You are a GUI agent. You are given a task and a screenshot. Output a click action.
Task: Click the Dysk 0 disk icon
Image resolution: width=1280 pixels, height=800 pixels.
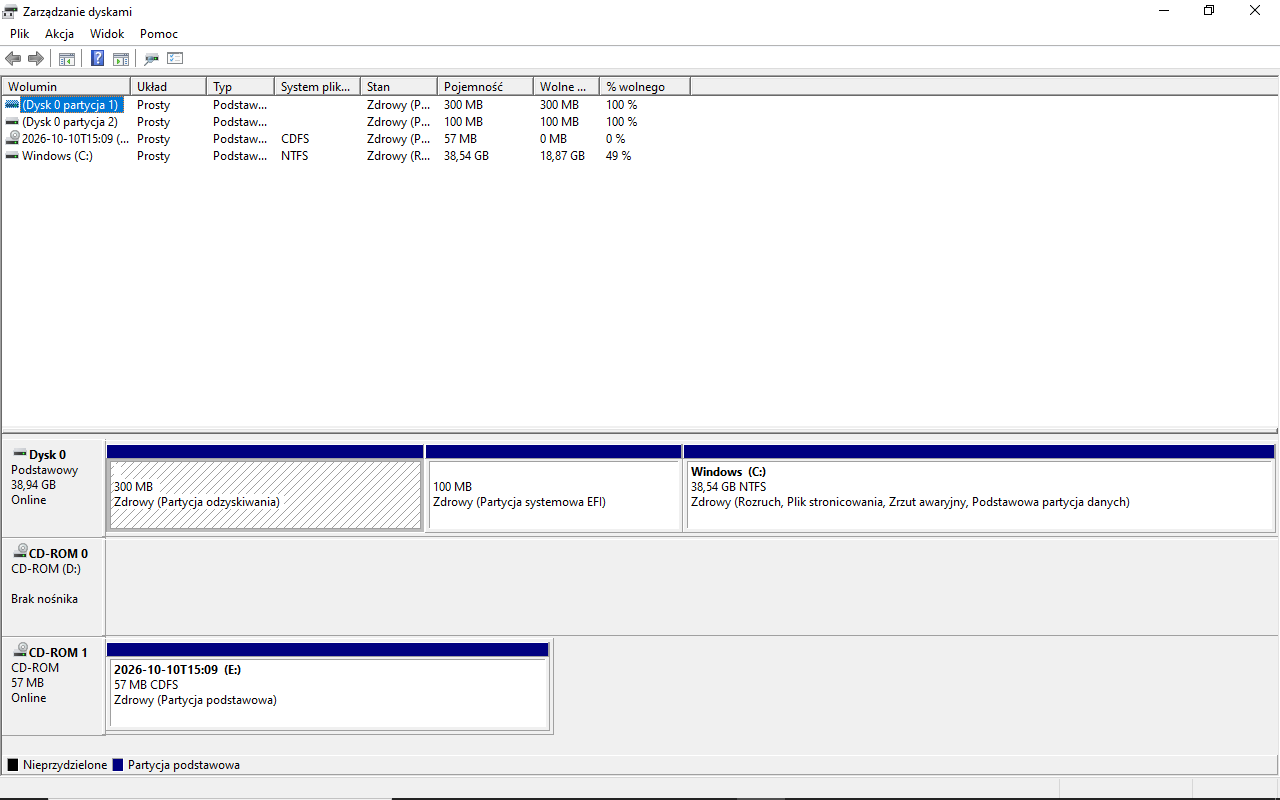(x=19, y=454)
